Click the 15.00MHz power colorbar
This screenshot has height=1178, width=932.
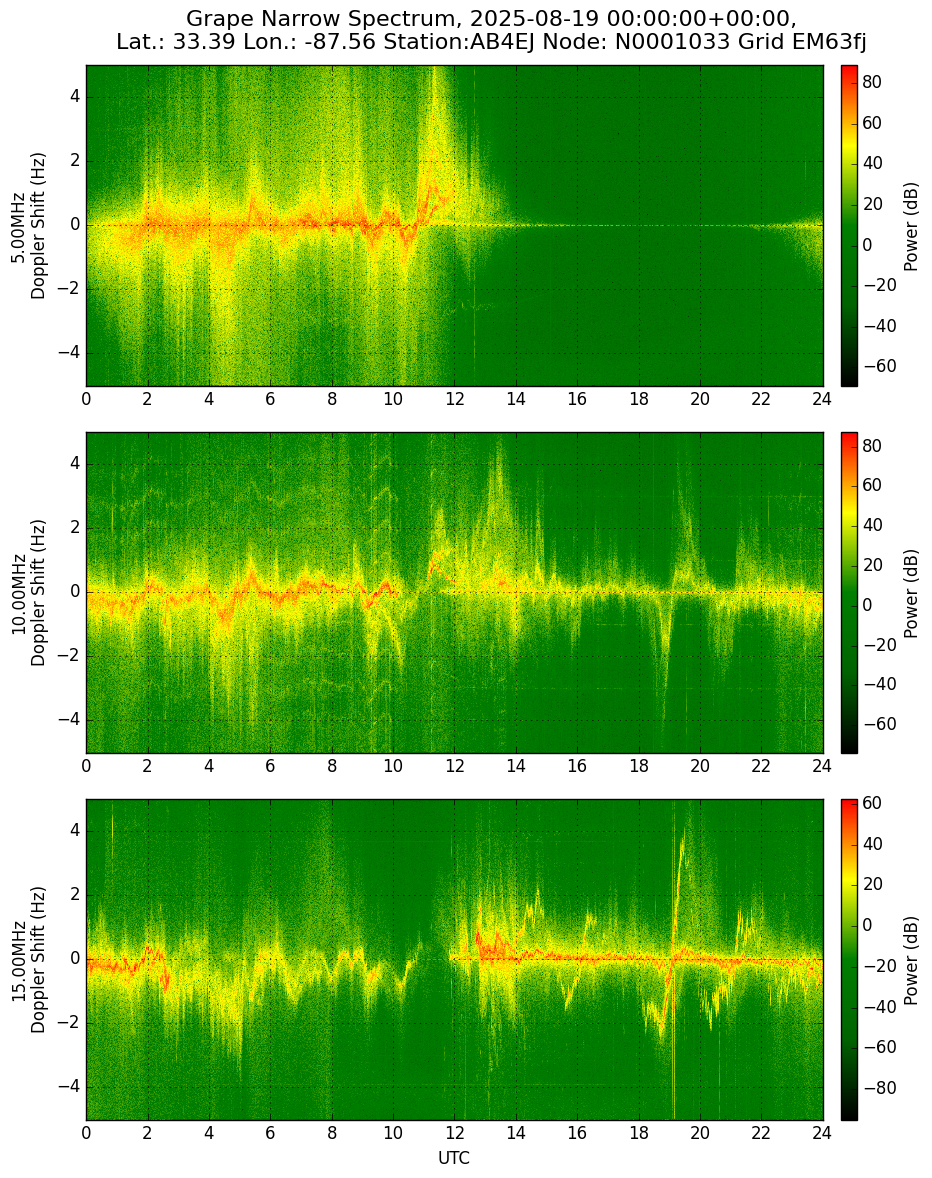(x=849, y=959)
